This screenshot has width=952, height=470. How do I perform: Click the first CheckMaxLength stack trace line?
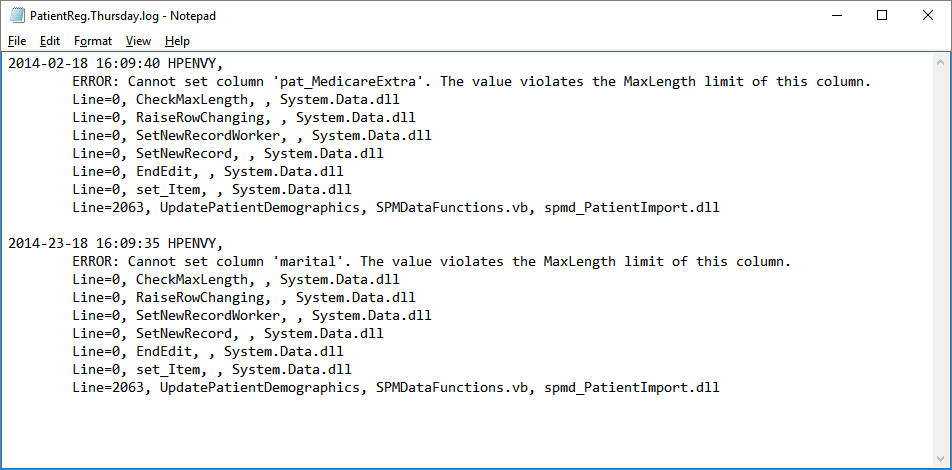pyautogui.click(x=236, y=100)
